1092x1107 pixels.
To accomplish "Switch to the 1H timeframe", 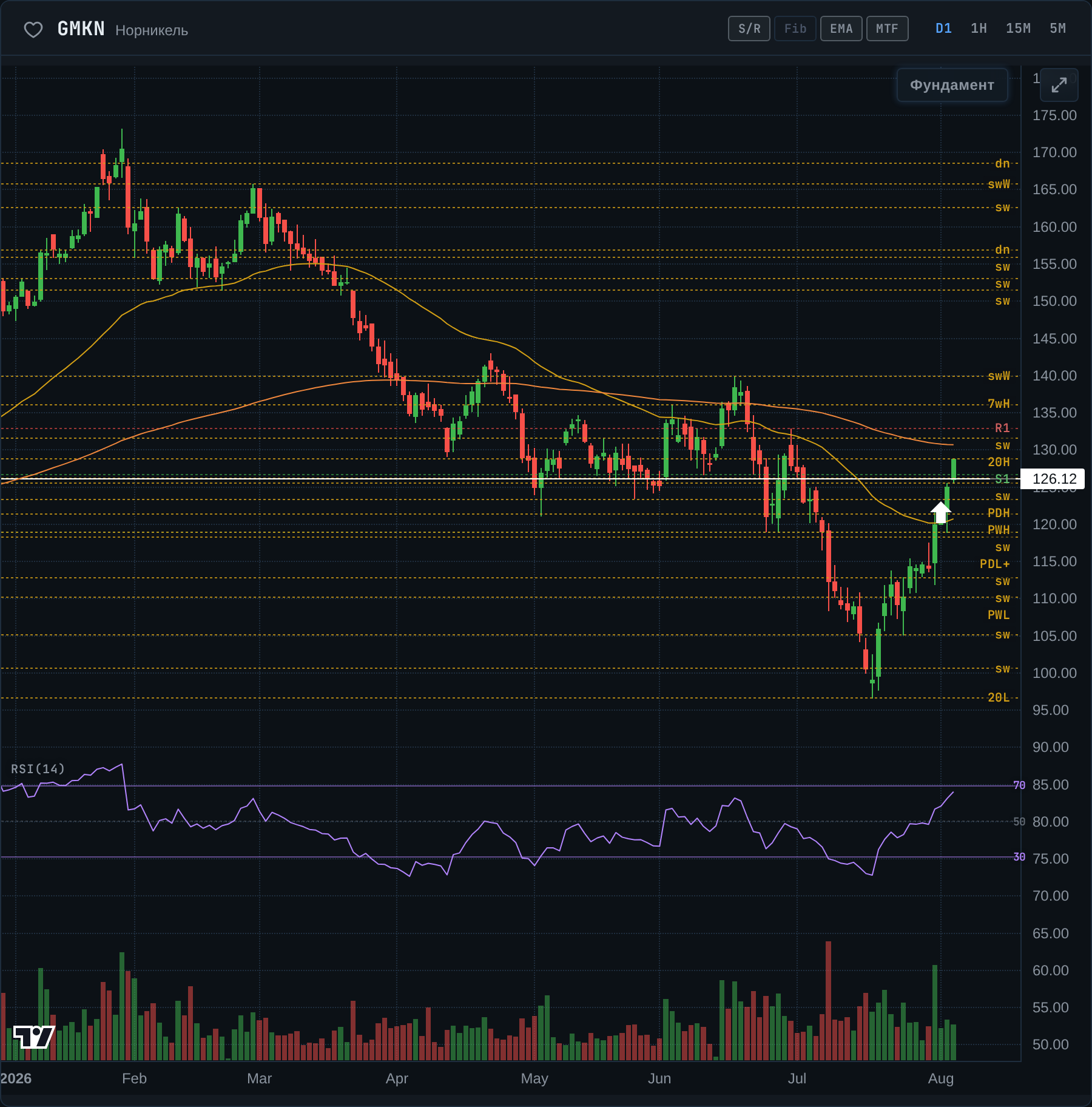I will (x=979, y=29).
